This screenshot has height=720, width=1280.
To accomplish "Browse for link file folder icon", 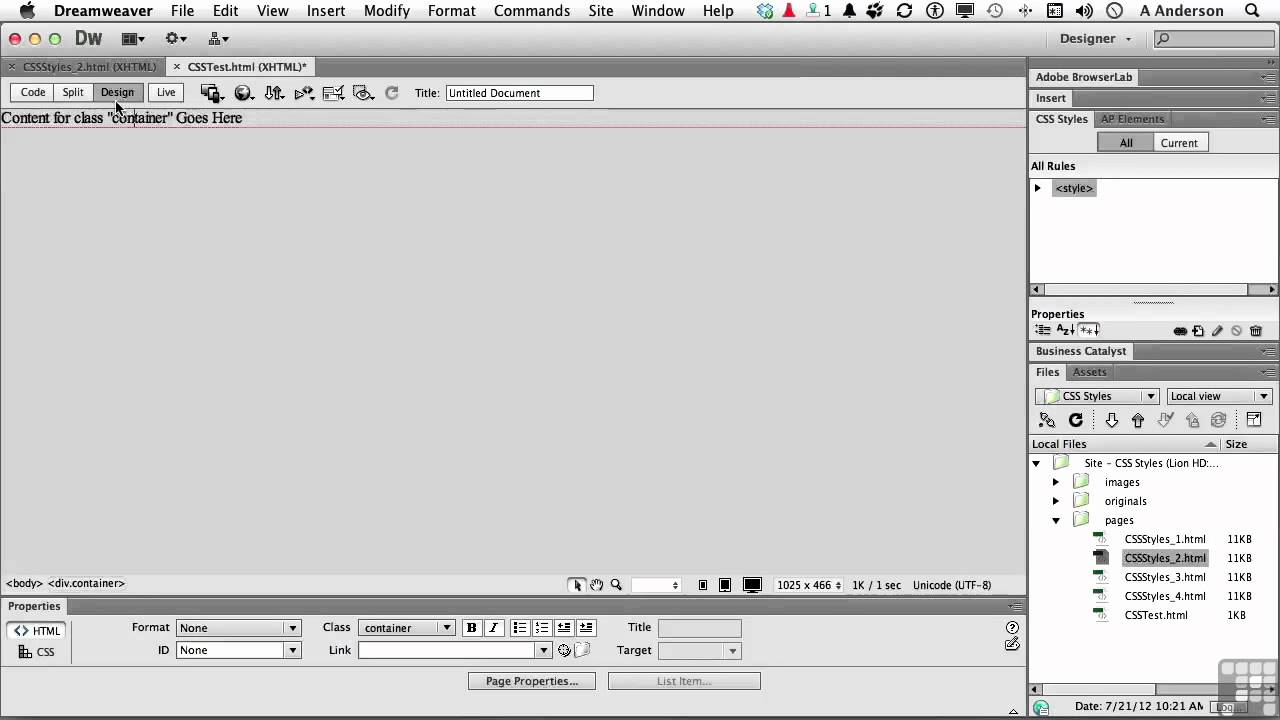I will coord(583,650).
